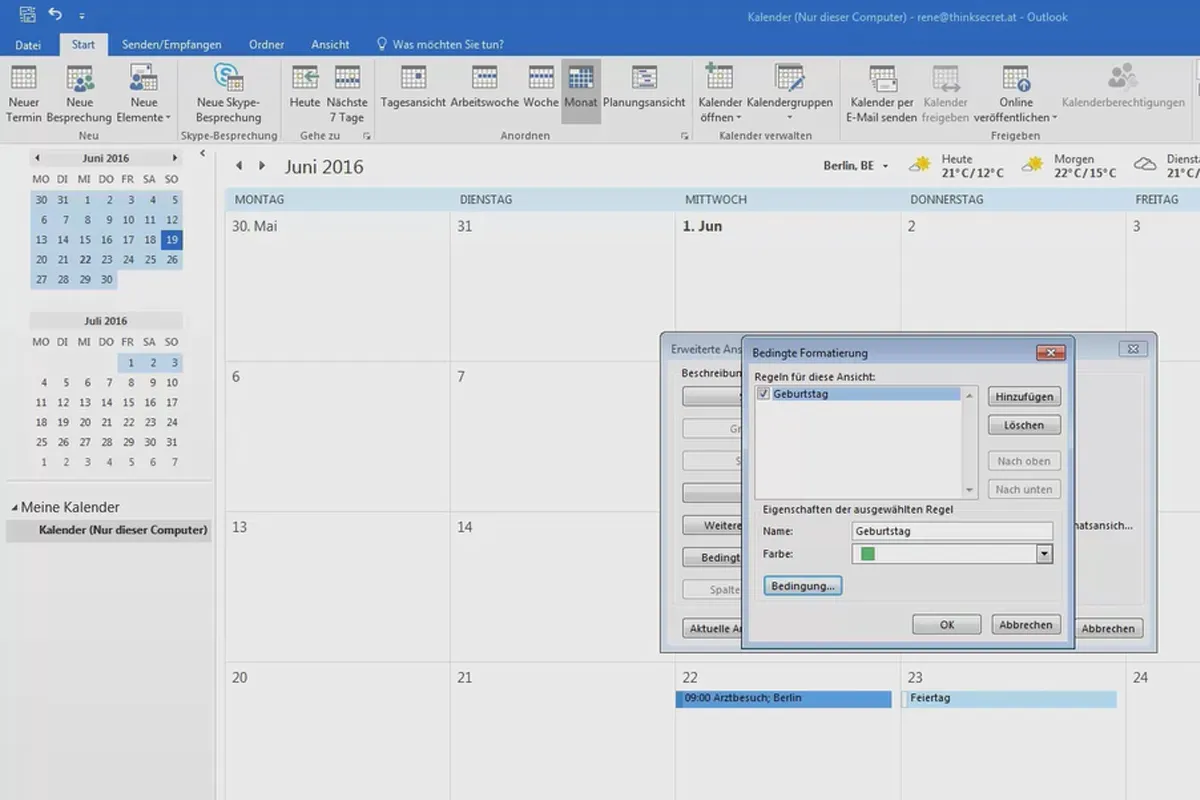This screenshot has height=800, width=1200.
Task: Click the Löschen button
Action: (1024, 425)
